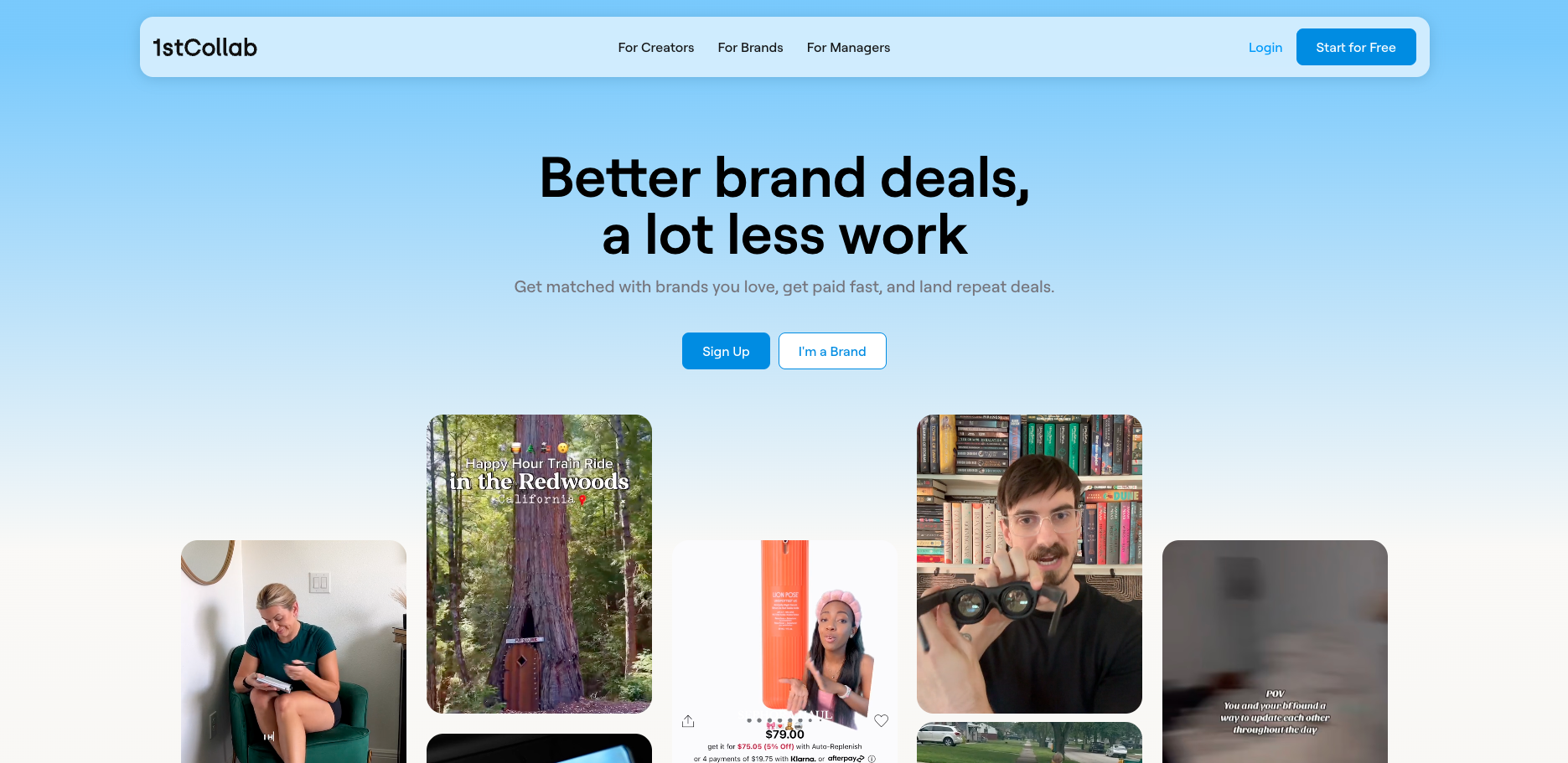Click the Login link

[x=1265, y=48]
